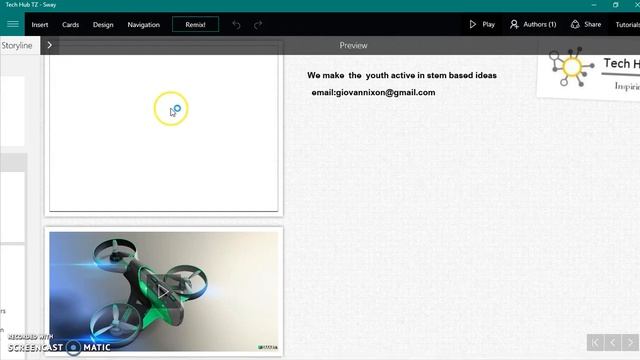Click the undo arrow icon

pyautogui.click(x=236, y=24)
